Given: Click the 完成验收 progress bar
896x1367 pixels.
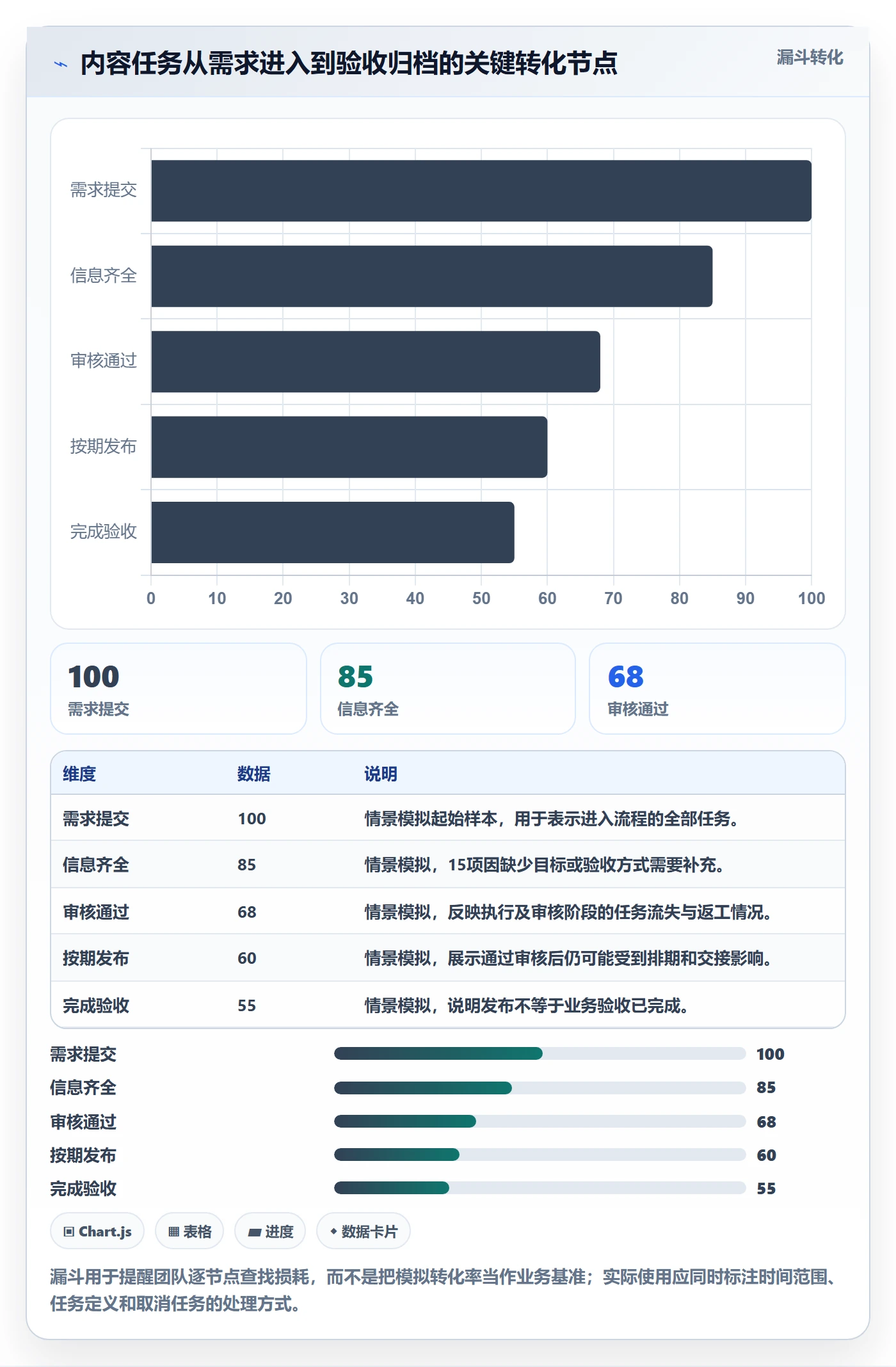Looking at the screenshot, I should 540,1188.
